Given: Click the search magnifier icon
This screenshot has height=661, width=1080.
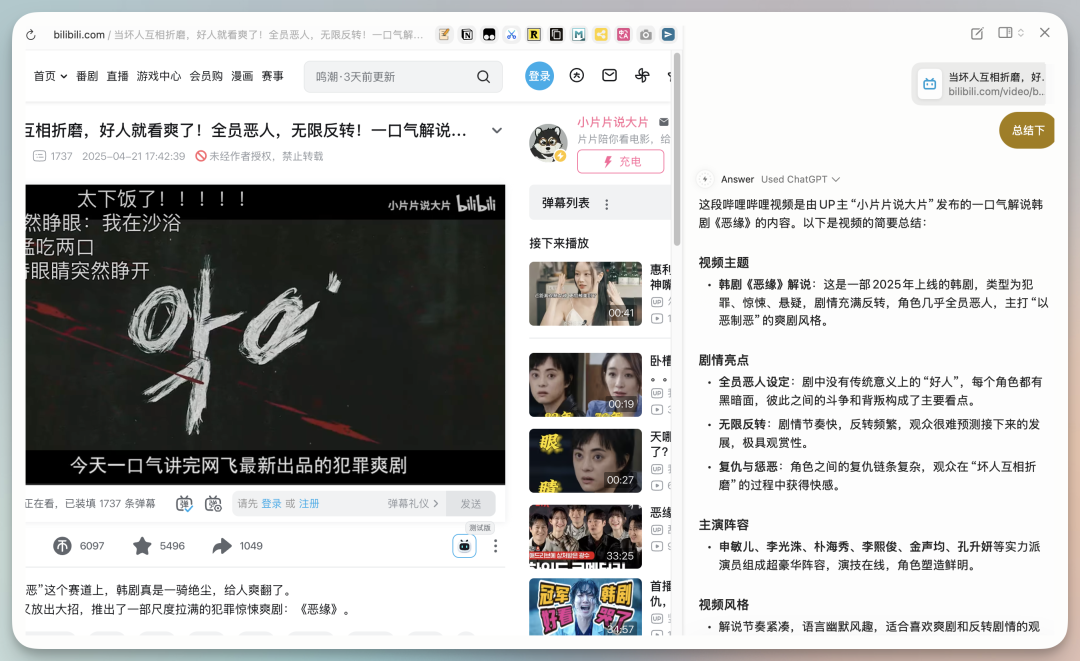Looking at the screenshot, I should pyautogui.click(x=483, y=76).
